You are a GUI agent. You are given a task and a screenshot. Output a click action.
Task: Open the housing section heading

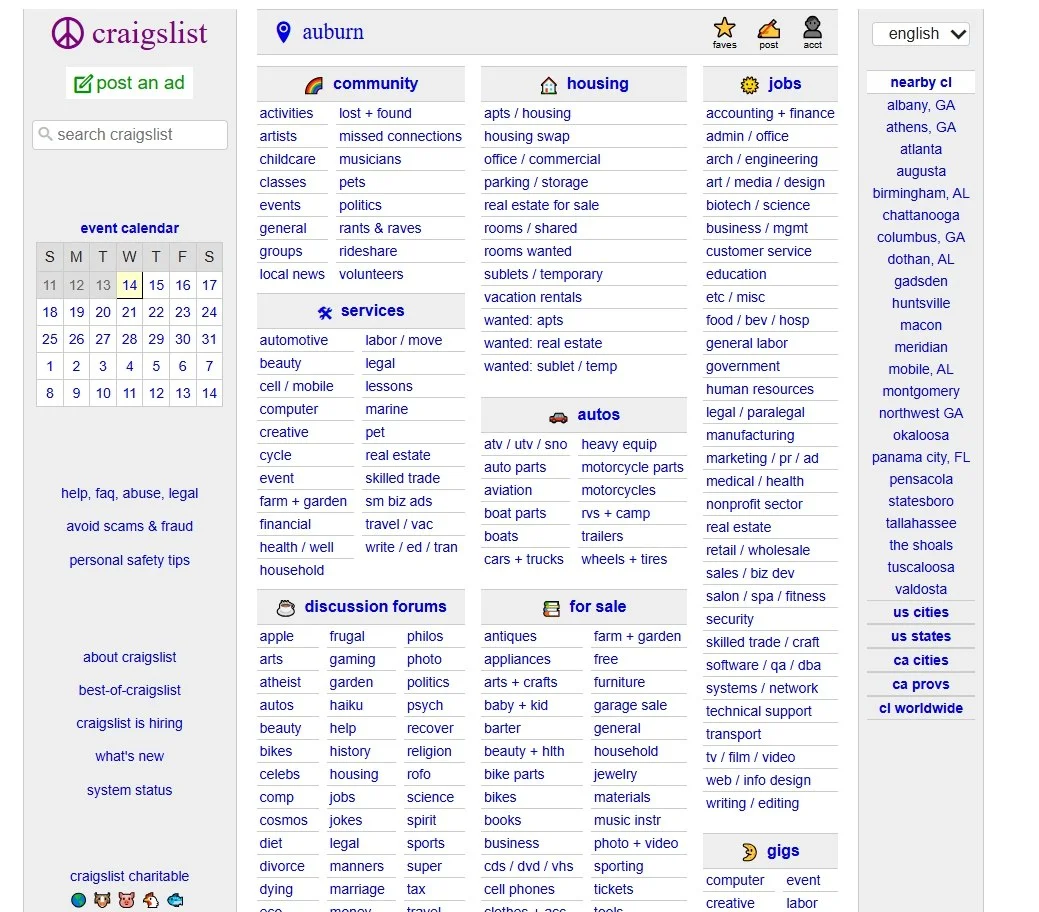coord(597,84)
